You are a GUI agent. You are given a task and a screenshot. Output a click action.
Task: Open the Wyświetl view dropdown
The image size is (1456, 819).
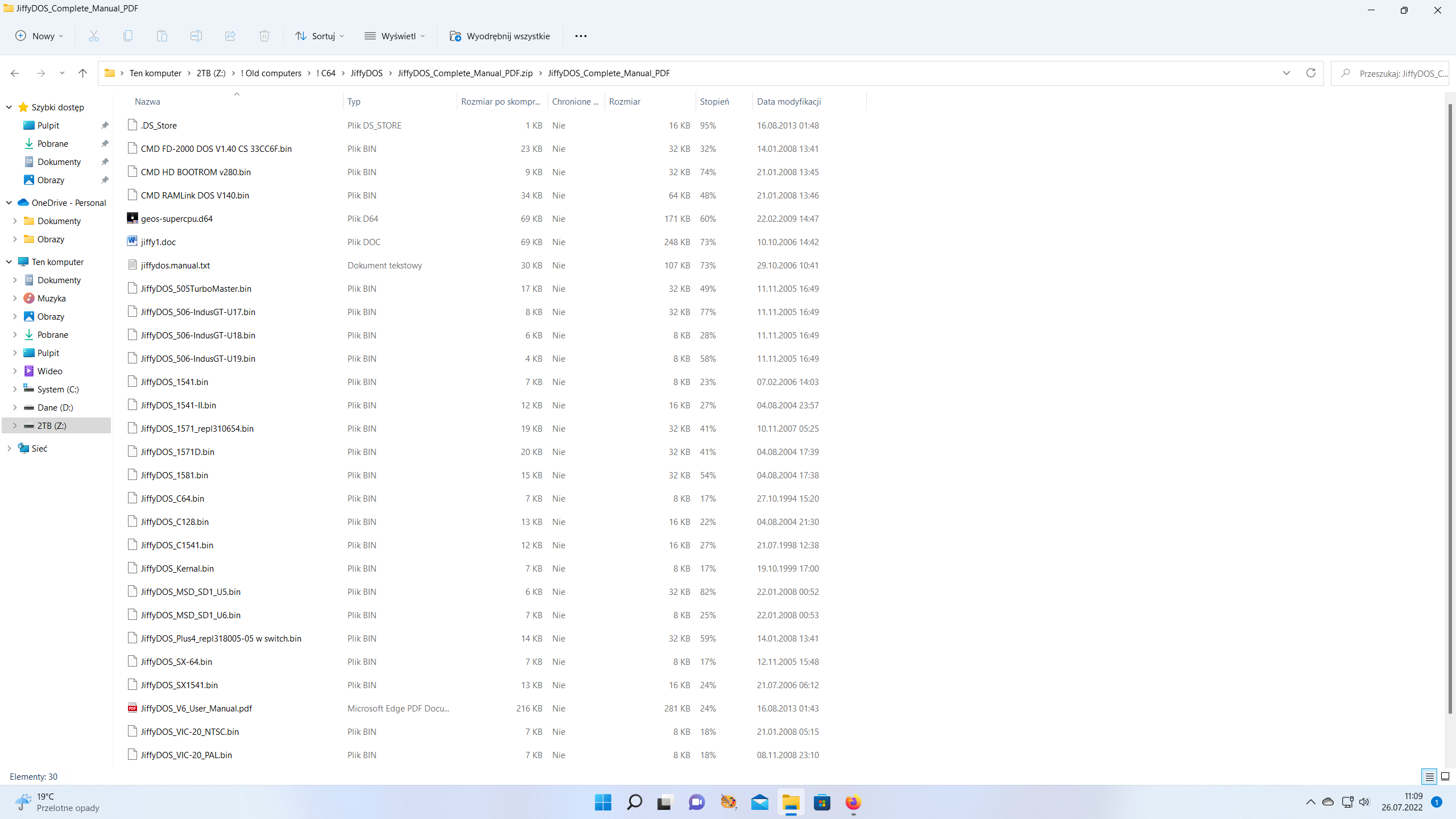pos(395,36)
